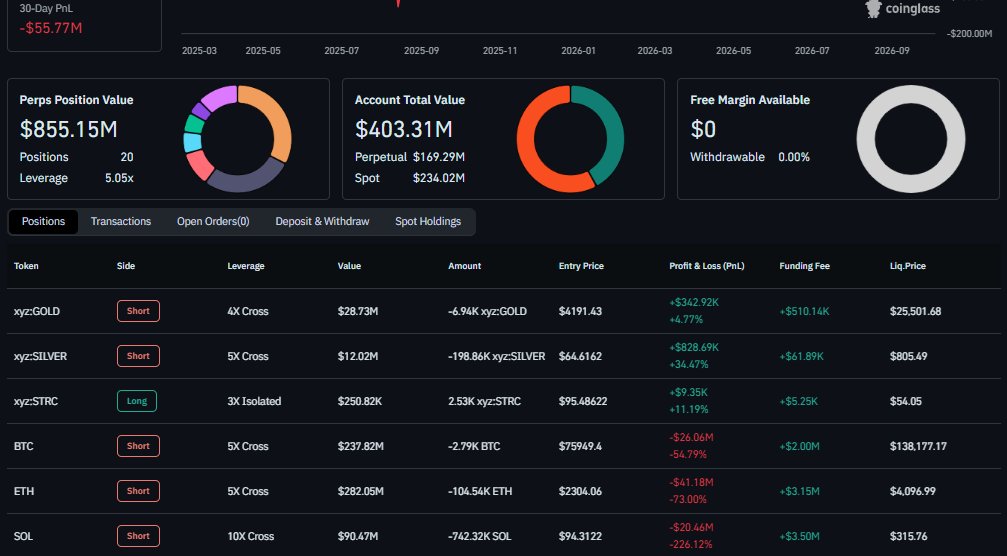Click the Short badge in xyz:SILVER row

coord(138,356)
